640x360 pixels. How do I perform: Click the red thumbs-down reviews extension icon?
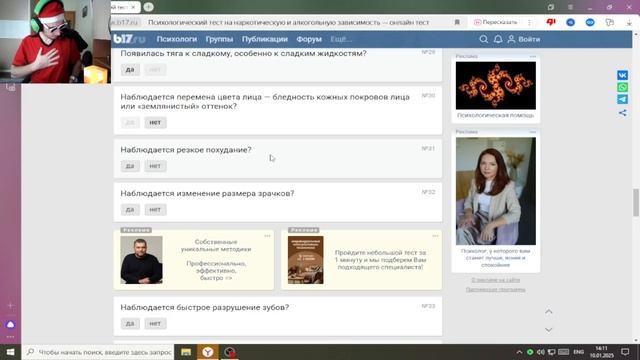click(x=551, y=22)
